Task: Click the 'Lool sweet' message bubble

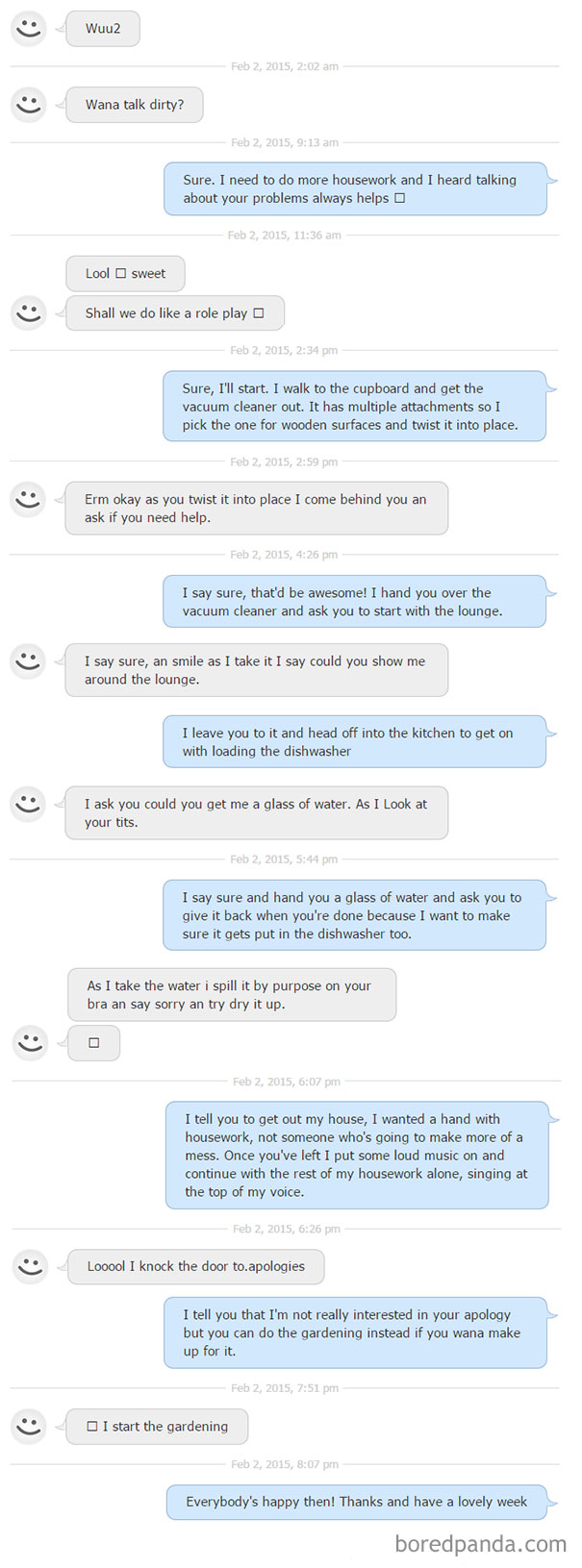Action: [x=125, y=273]
